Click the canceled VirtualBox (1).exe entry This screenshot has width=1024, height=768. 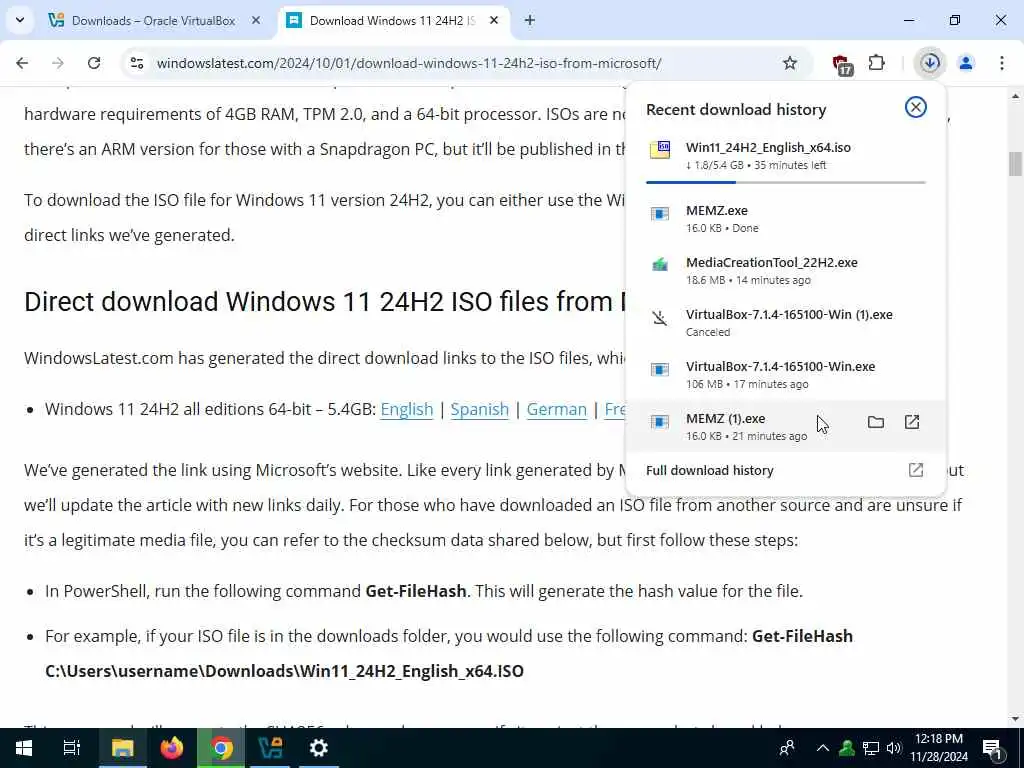point(785,323)
